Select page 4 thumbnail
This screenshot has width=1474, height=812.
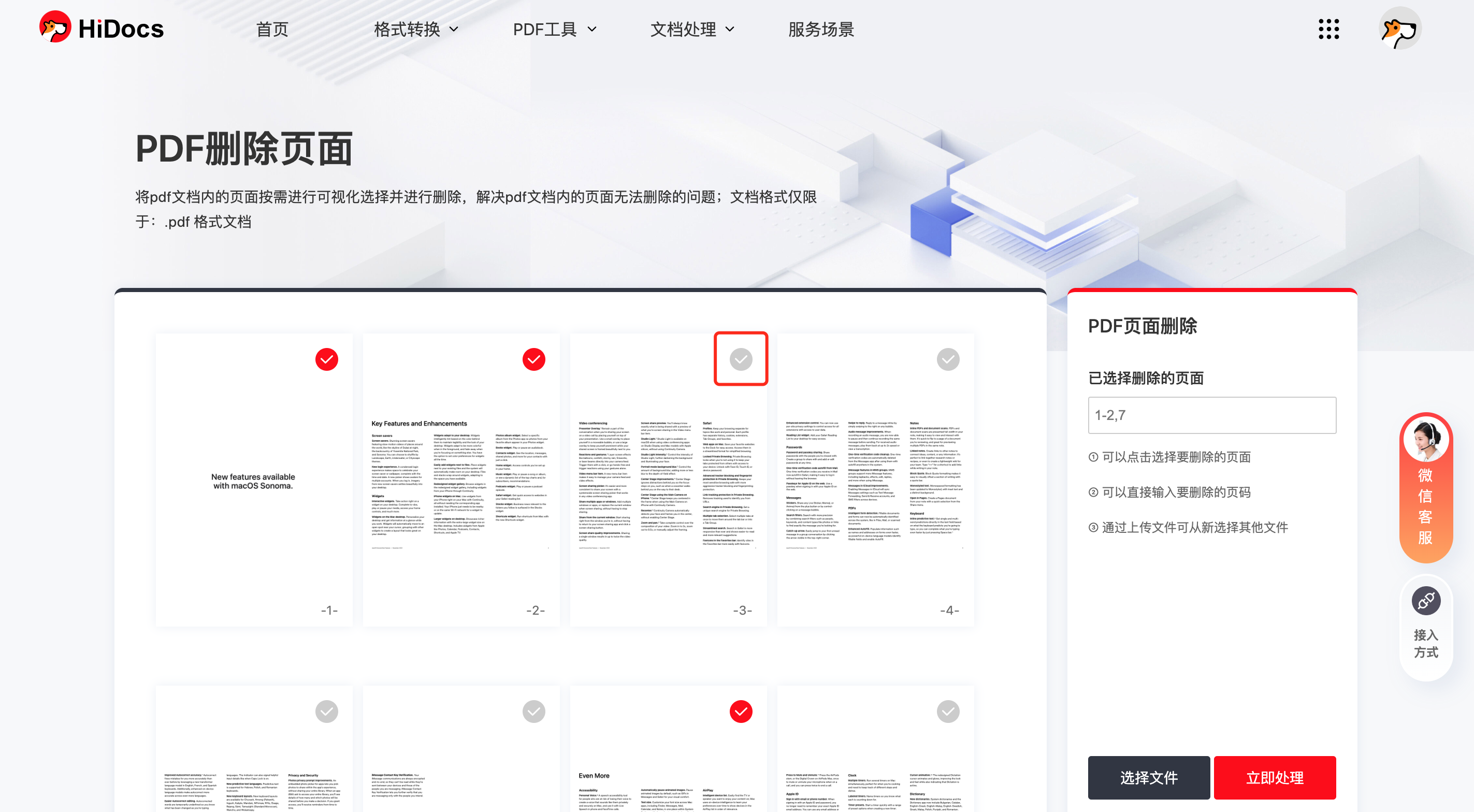click(875, 480)
